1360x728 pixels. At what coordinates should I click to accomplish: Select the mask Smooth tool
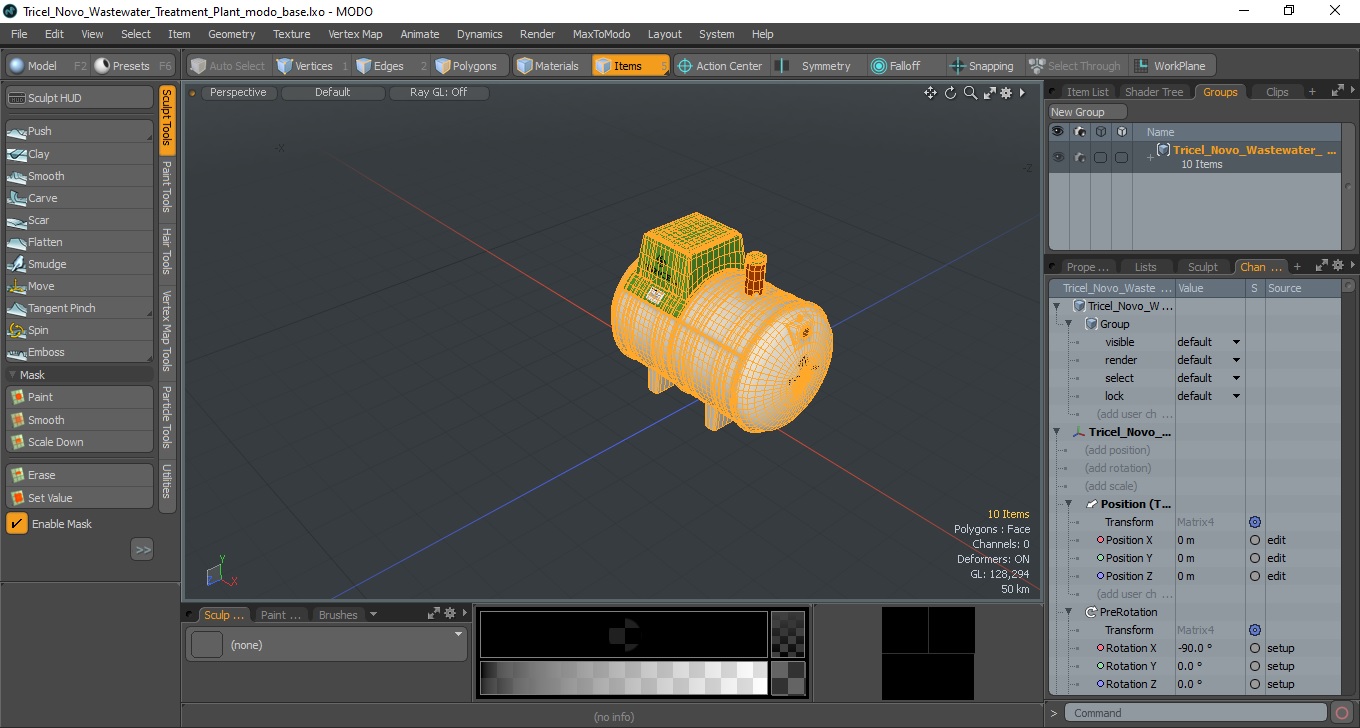(79, 420)
